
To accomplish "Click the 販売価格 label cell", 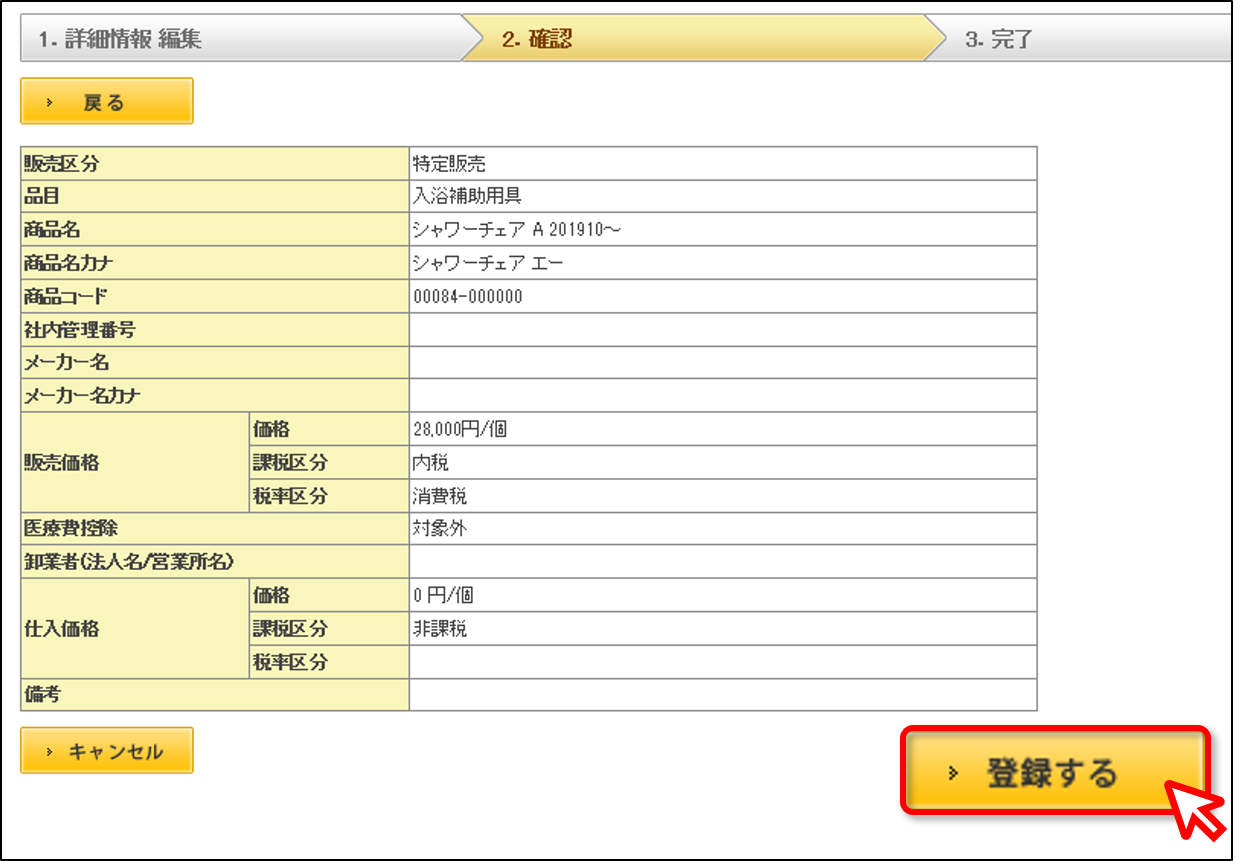I will (133, 463).
